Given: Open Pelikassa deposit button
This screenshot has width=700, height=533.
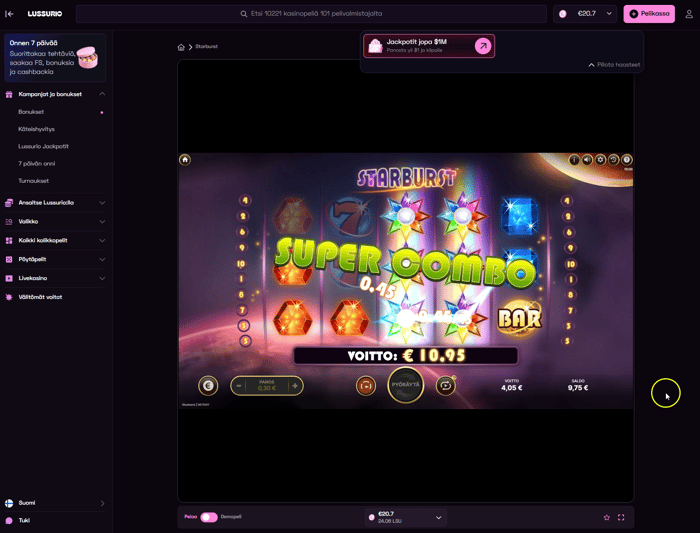Looking at the screenshot, I should 649,14.
